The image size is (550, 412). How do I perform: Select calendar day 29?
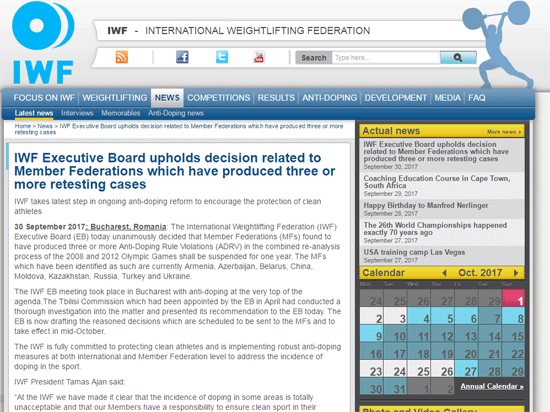pos(513,369)
